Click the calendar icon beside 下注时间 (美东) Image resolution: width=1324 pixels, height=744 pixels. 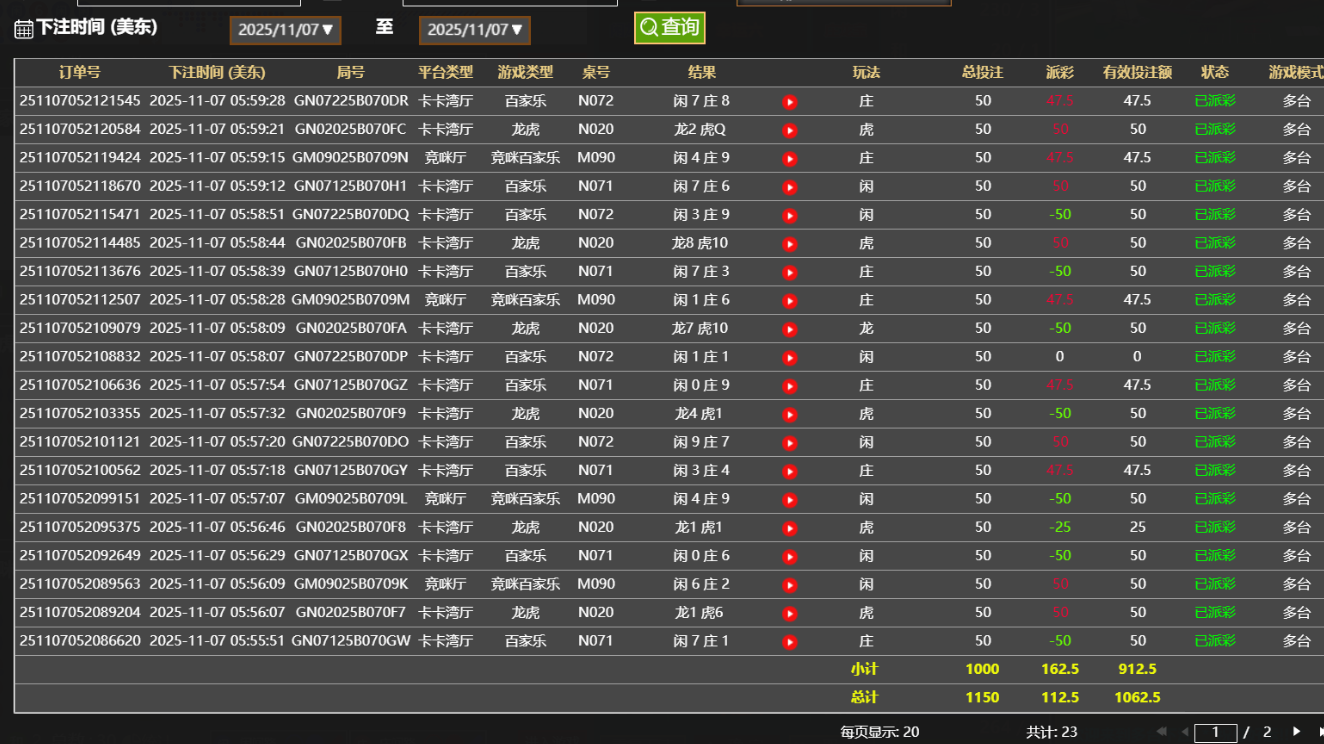pyautogui.click(x=22, y=30)
